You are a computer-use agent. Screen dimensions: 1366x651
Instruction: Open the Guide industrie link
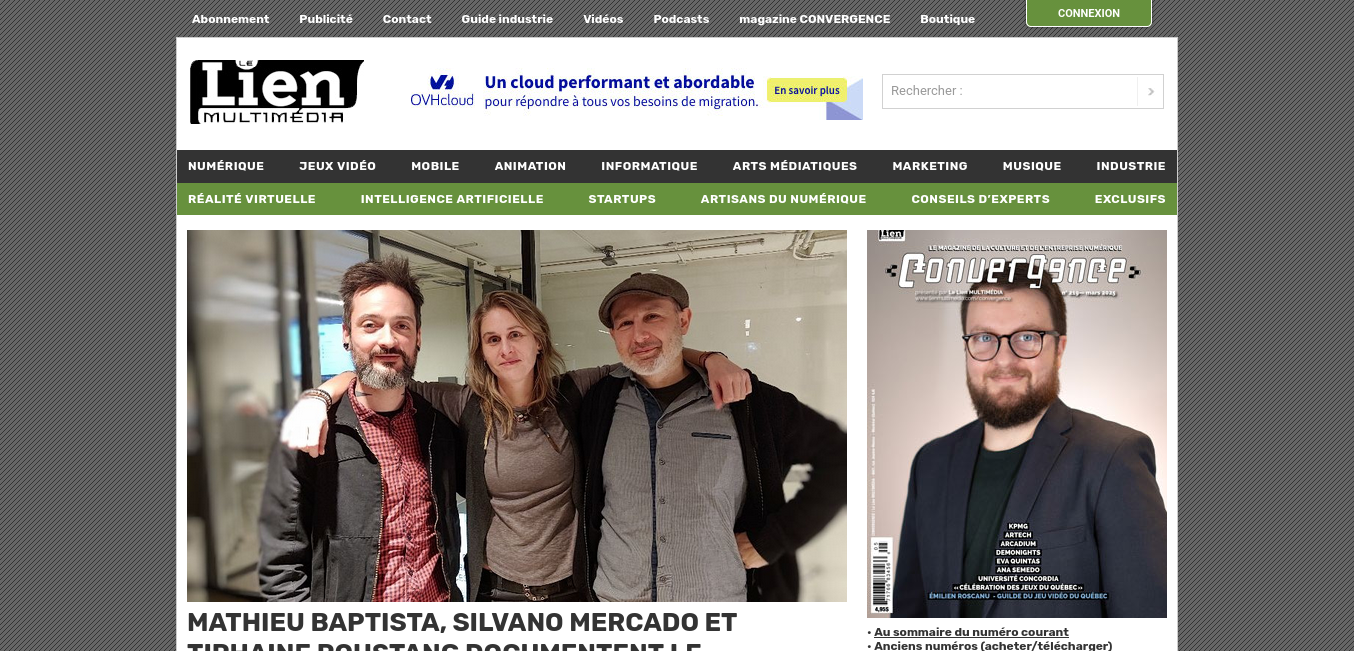[507, 19]
